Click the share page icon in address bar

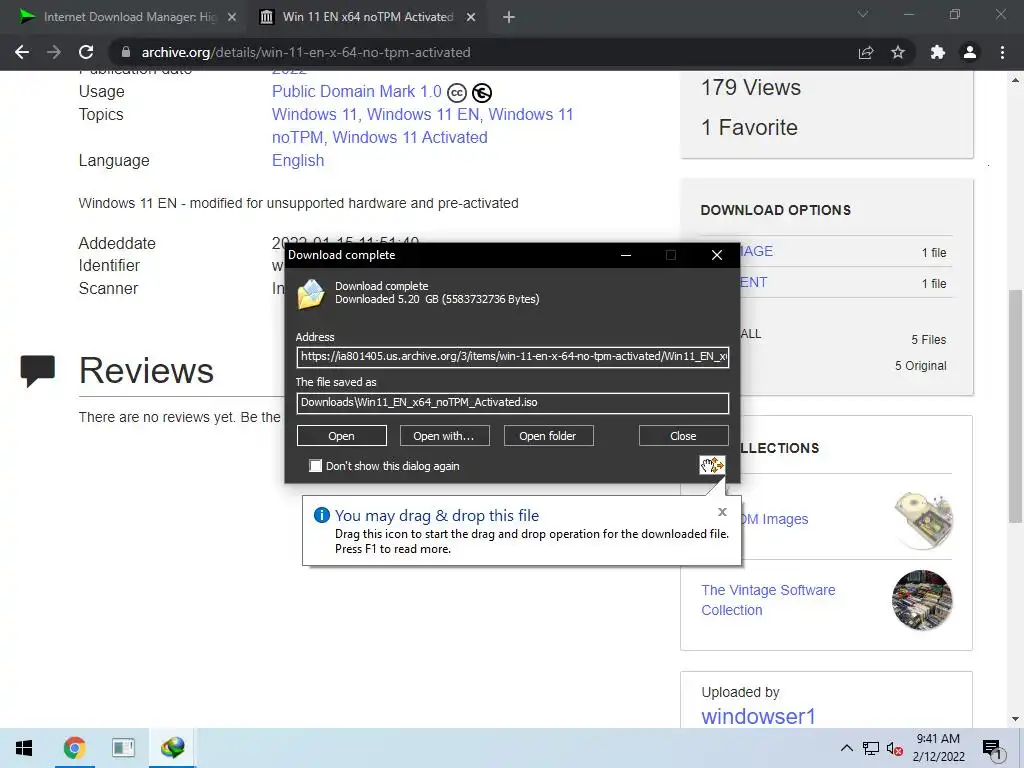tap(866, 52)
